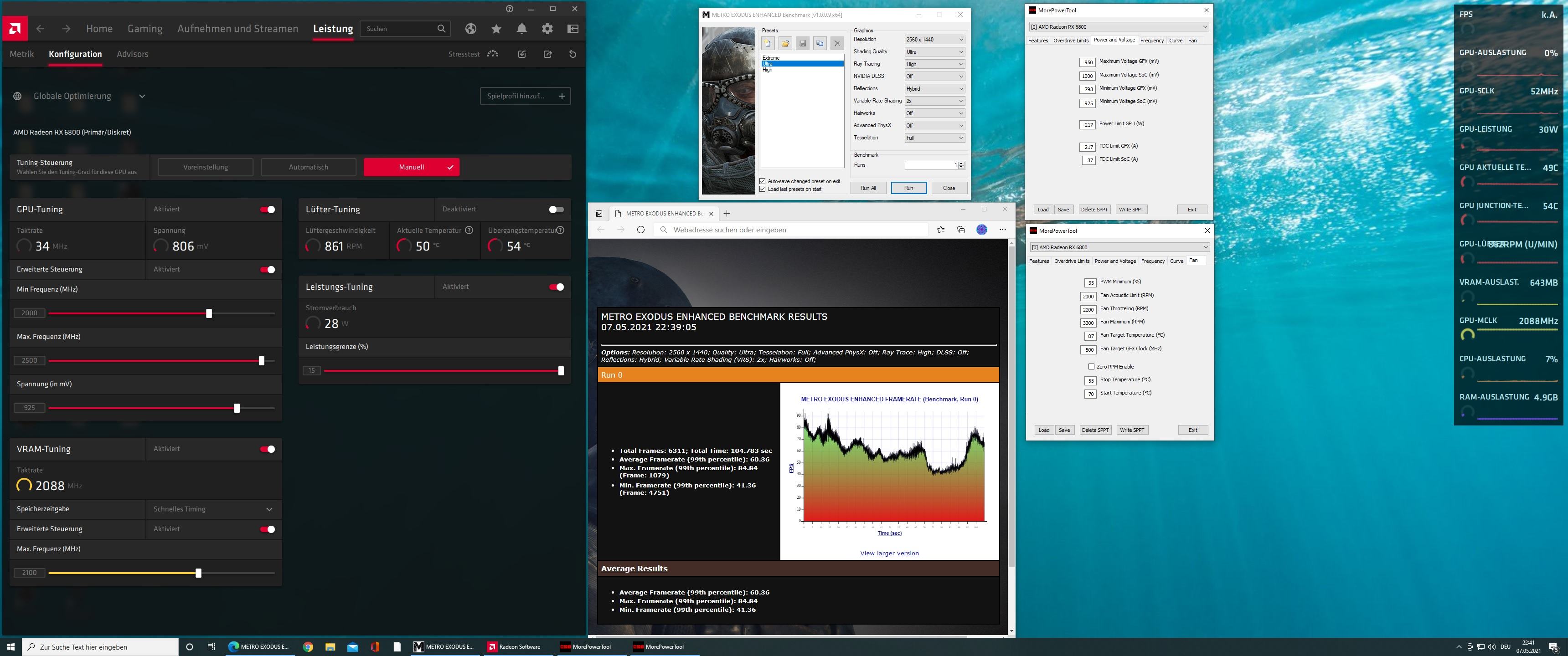Open GPU selector in upper MorePowerTool
1568x656 pixels.
click(1119, 27)
